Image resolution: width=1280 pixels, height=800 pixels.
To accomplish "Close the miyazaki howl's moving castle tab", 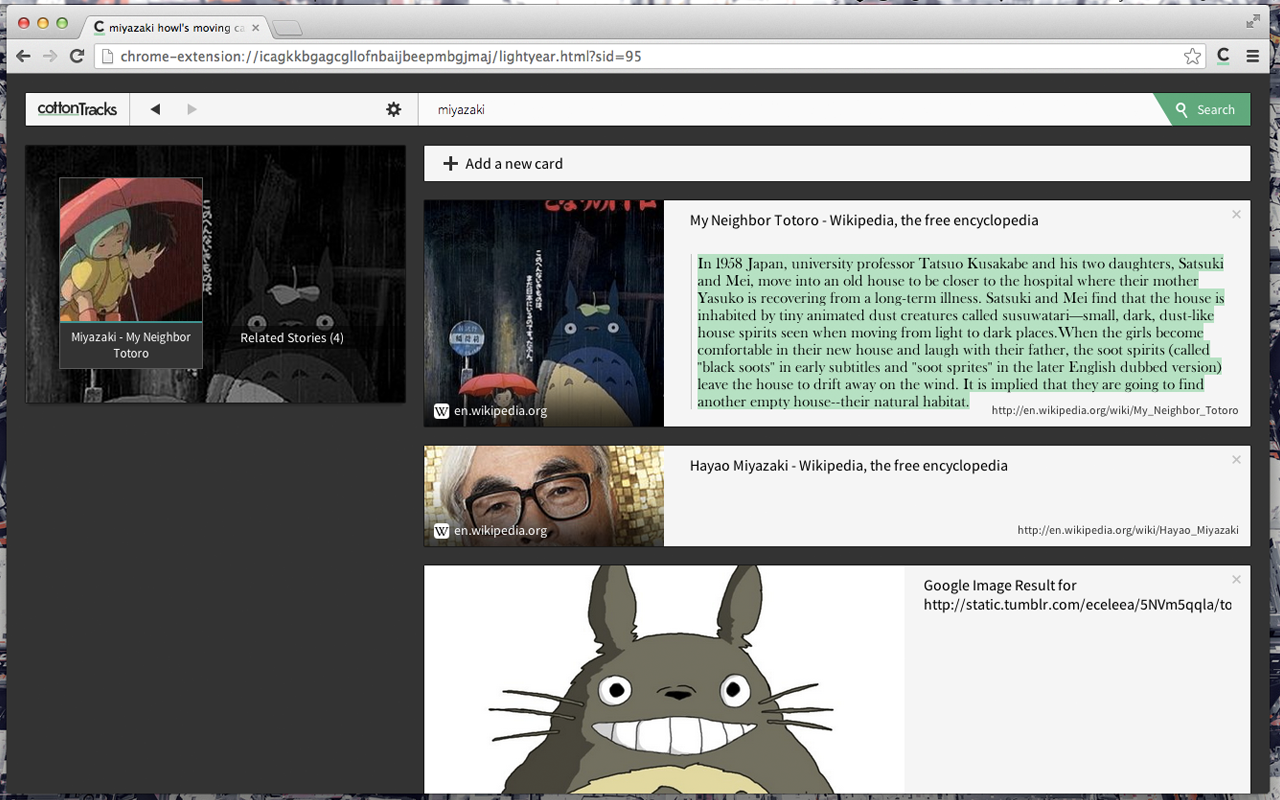I will [255, 28].
